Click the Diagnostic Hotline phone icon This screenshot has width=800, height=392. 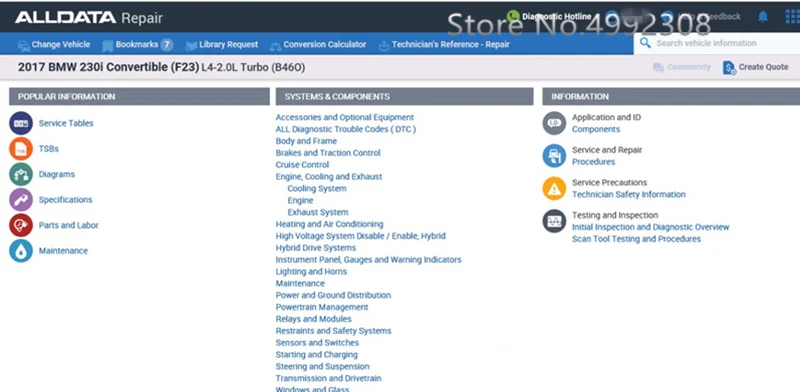click(x=513, y=16)
